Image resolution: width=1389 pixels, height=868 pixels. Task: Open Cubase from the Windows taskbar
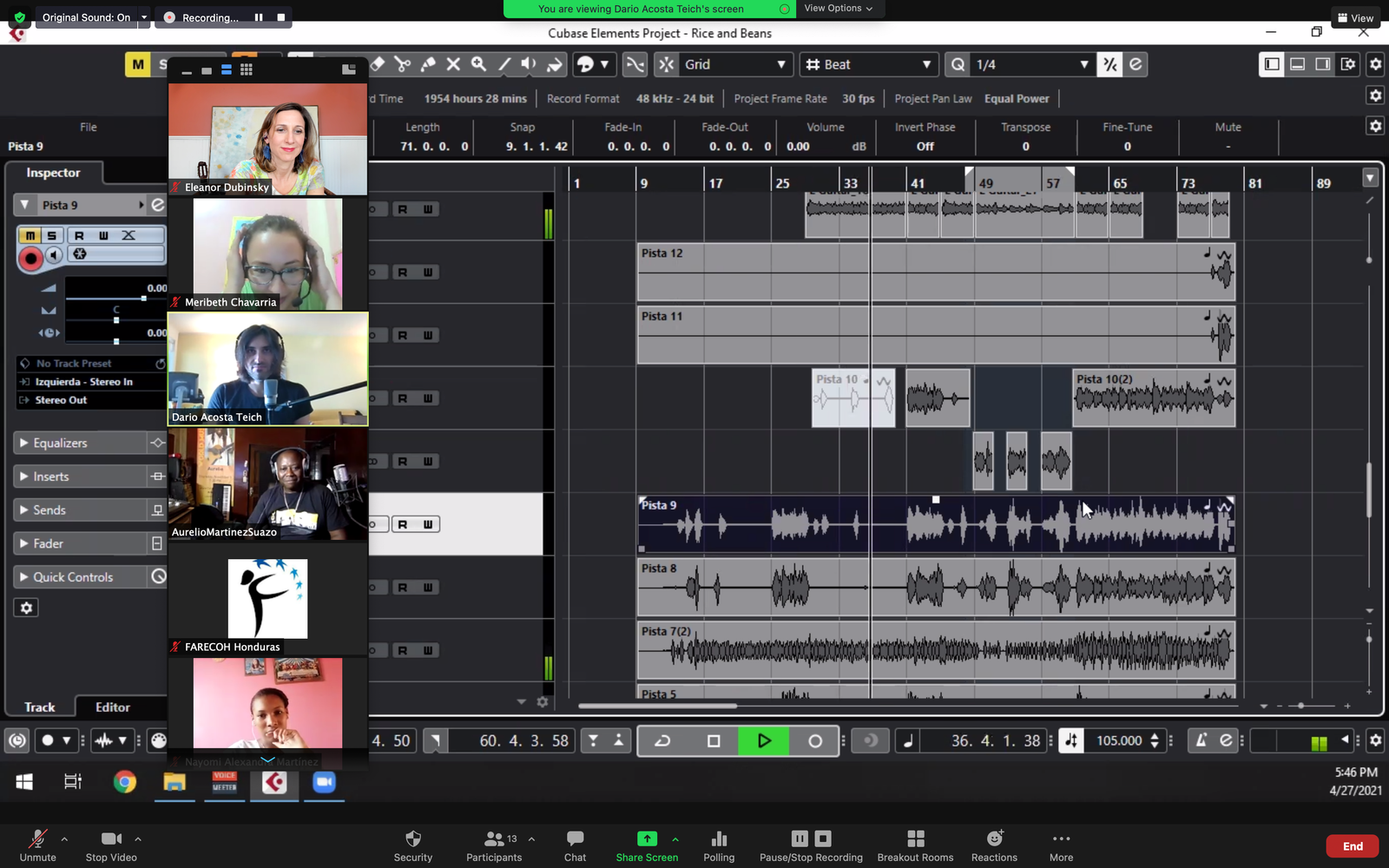274,782
